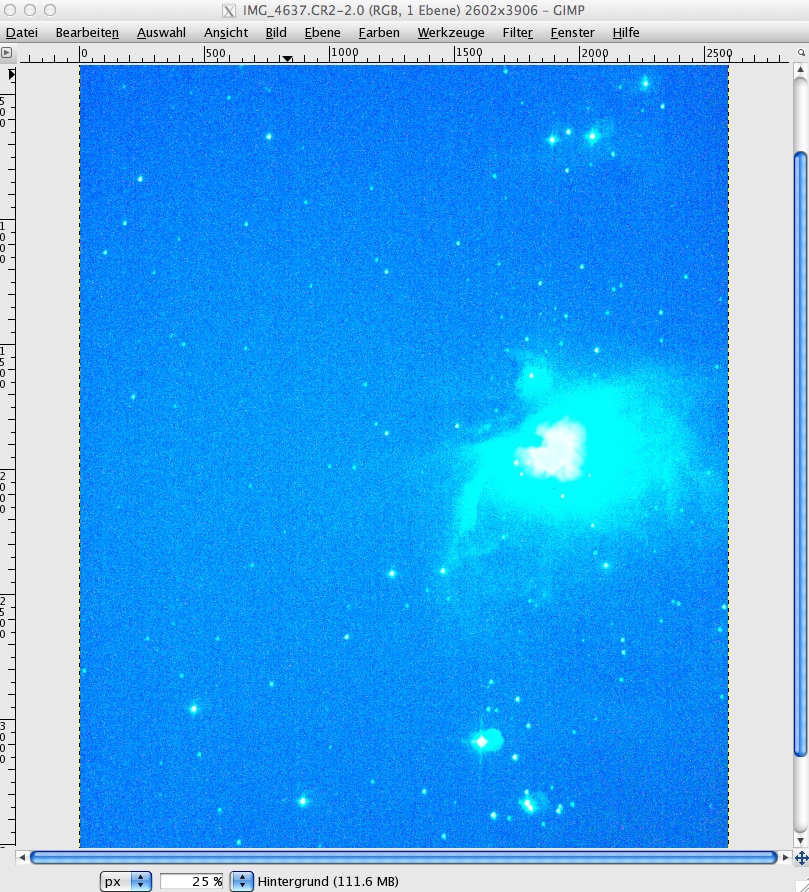Open the px unit dropdown

pos(126,882)
